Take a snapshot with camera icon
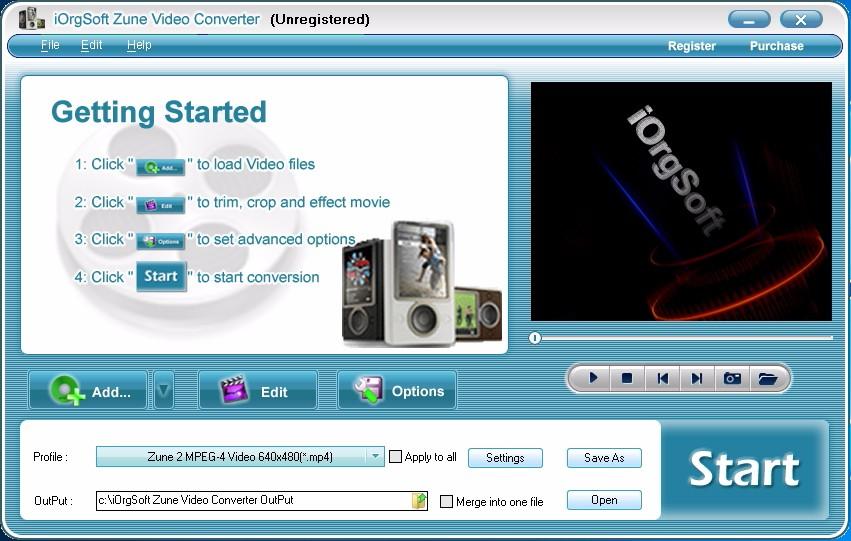Screen dimensions: 851x541 pos(732,378)
